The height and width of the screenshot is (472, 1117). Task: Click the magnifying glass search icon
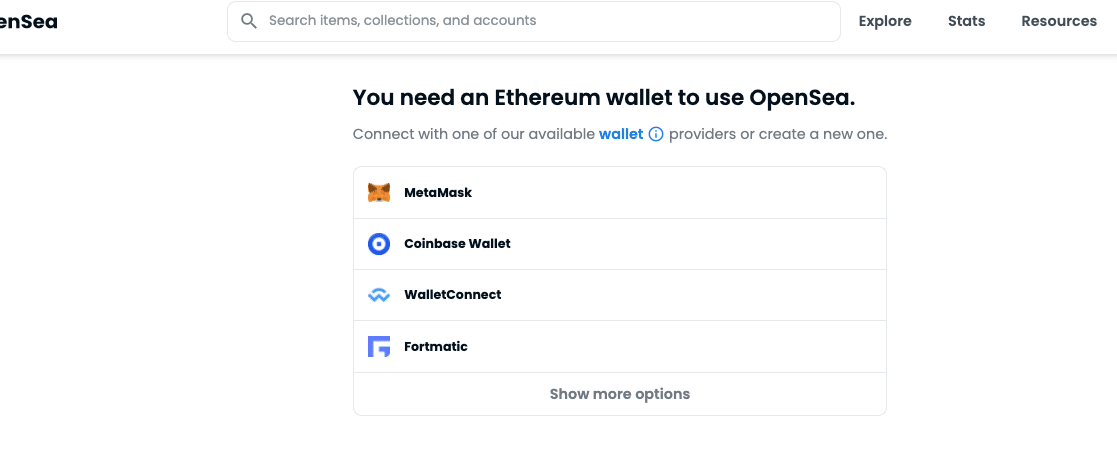(x=249, y=21)
